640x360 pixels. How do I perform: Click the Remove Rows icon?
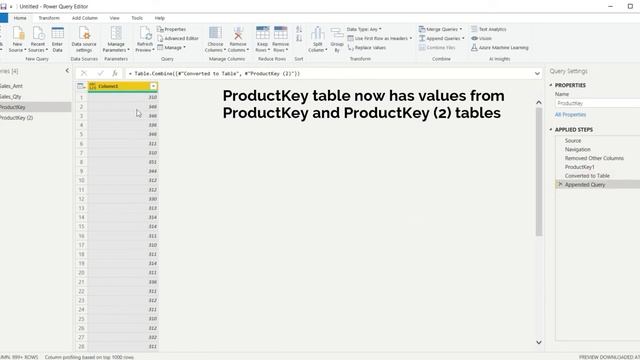coord(280,33)
